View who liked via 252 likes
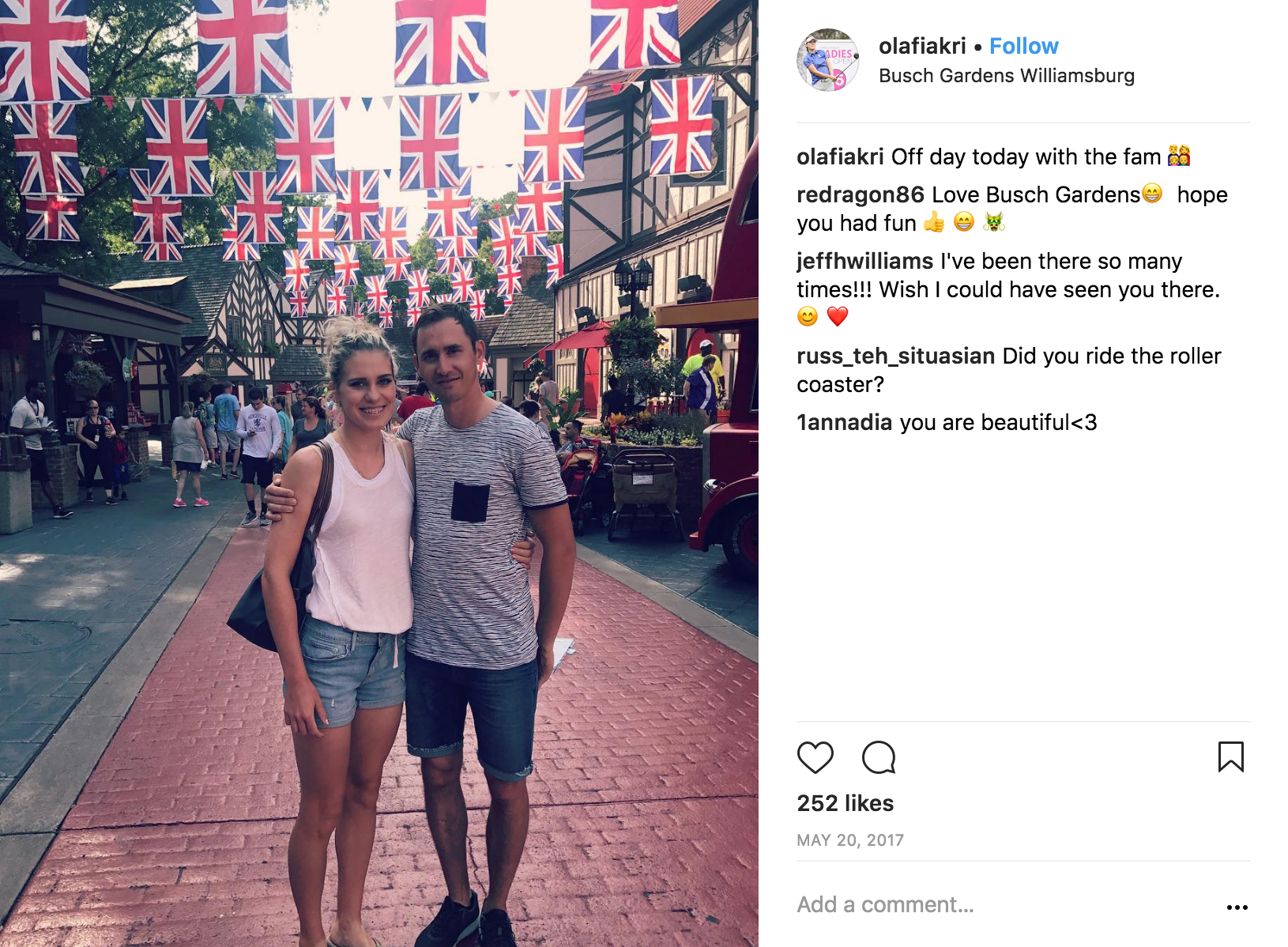Viewport: 1288px width, 947px height. pos(845,803)
